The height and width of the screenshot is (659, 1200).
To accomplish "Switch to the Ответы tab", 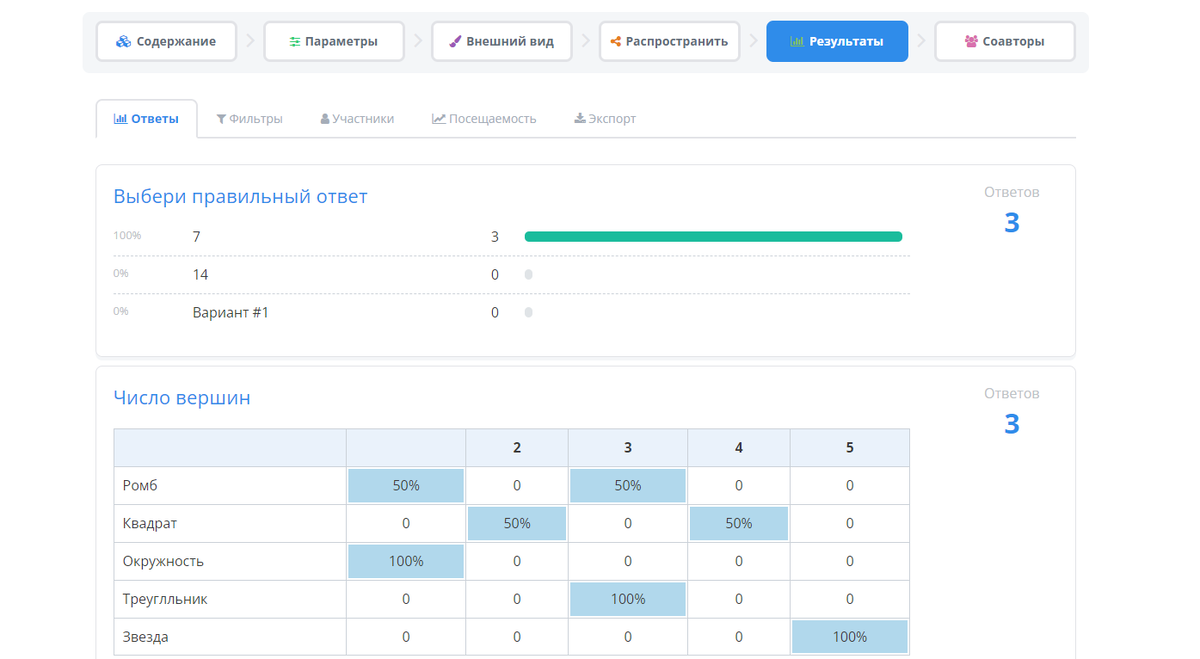I will click(147, 119).
